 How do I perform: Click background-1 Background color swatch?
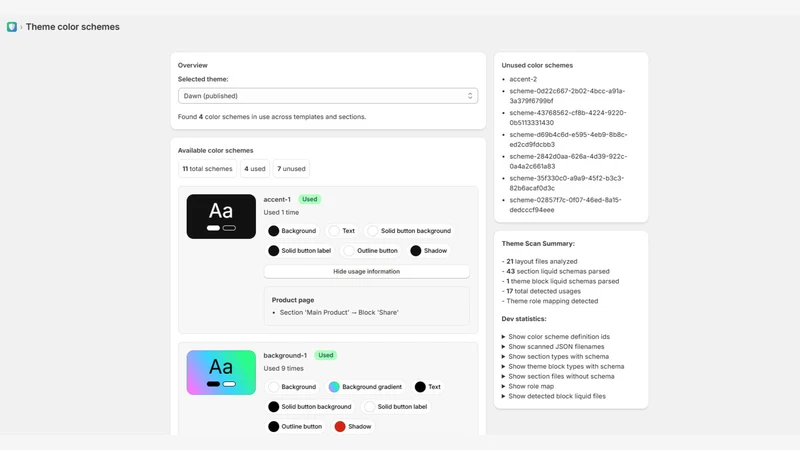[x=273, y=387]
